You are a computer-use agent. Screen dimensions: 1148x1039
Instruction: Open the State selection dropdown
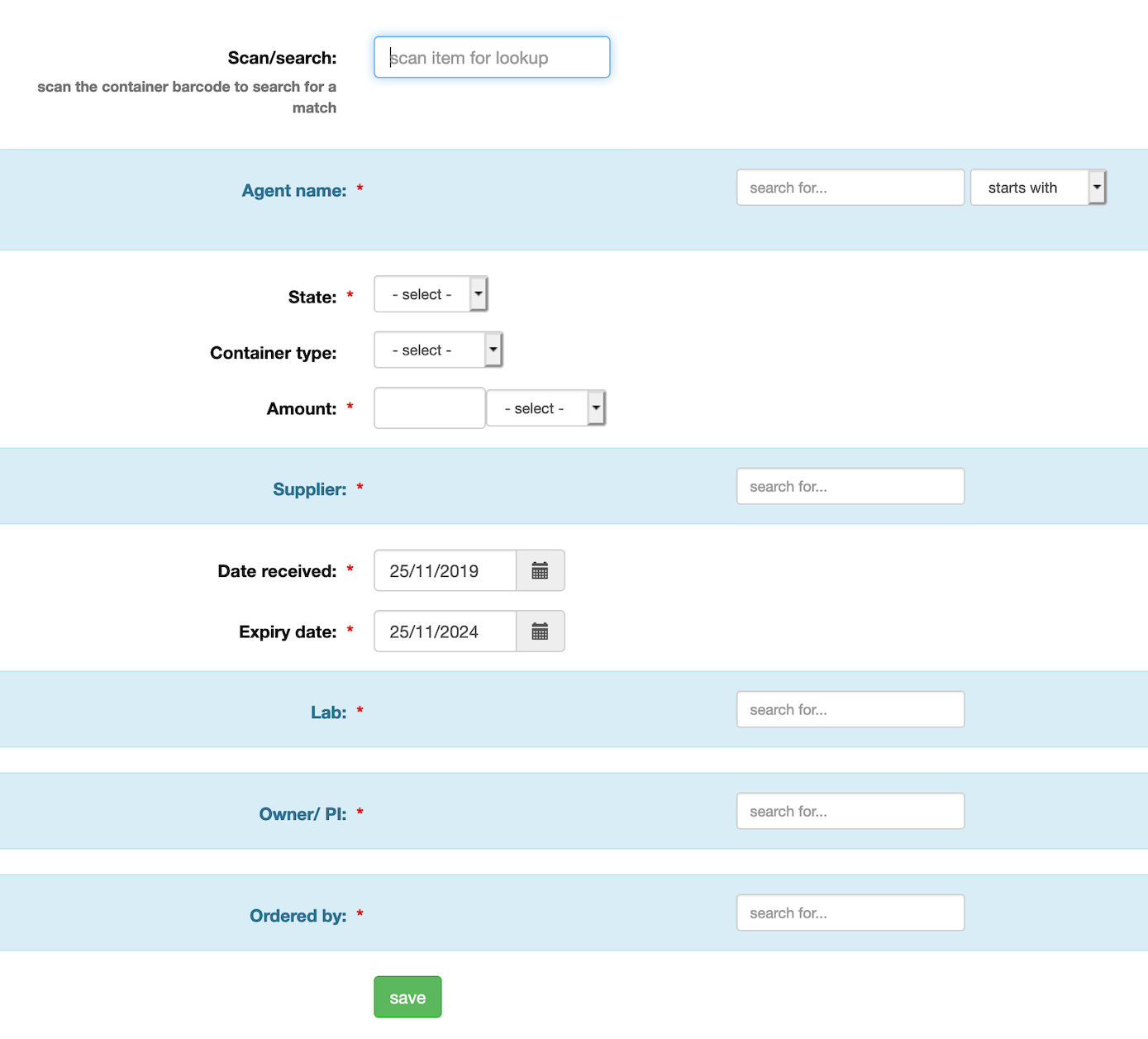[x=478, y=293]
